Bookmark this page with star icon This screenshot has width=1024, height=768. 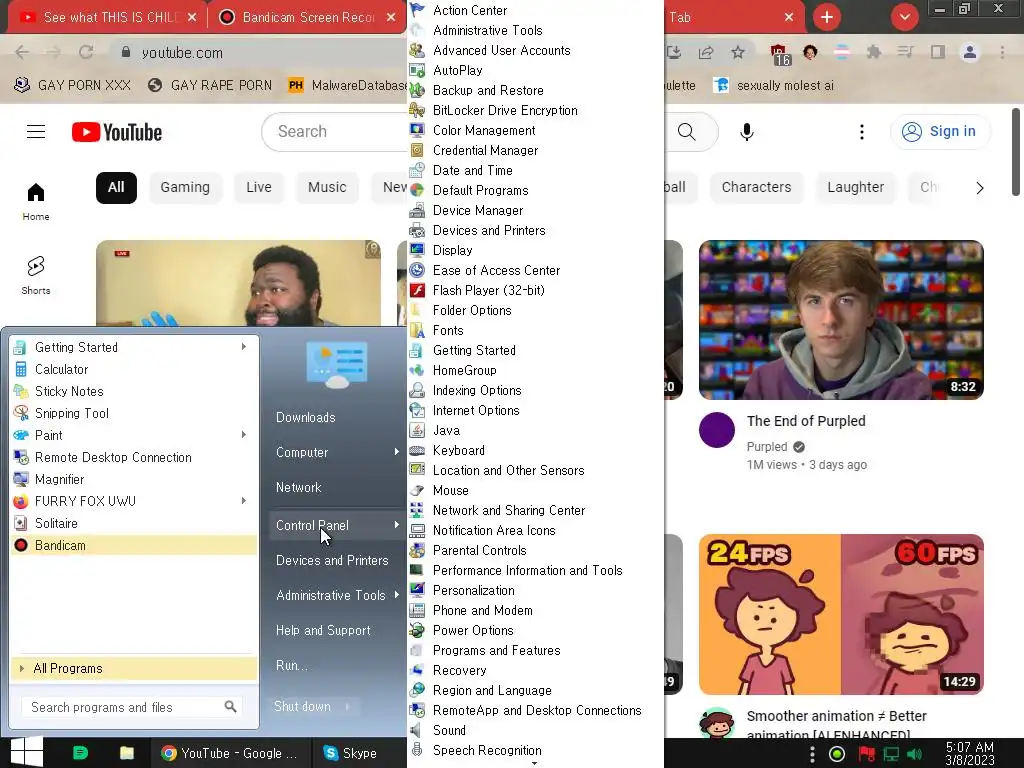tap(738, 52)
